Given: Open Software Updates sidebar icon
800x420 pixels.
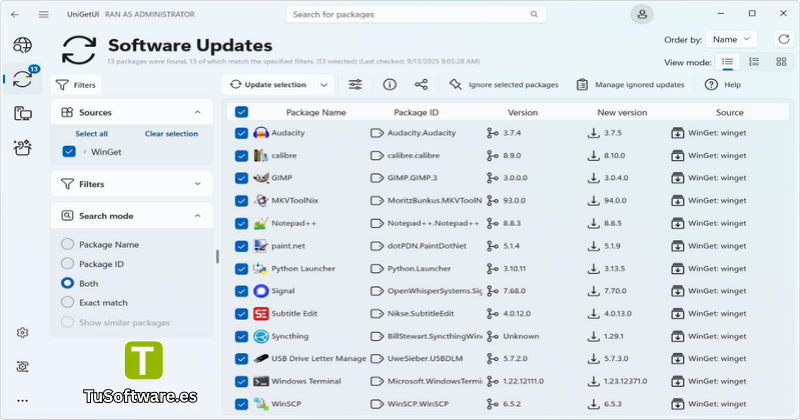Looking at the screenshot, I should coord(22,79).
